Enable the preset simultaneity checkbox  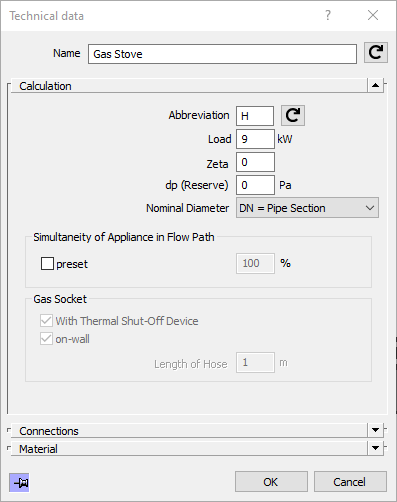coord(47,263)
